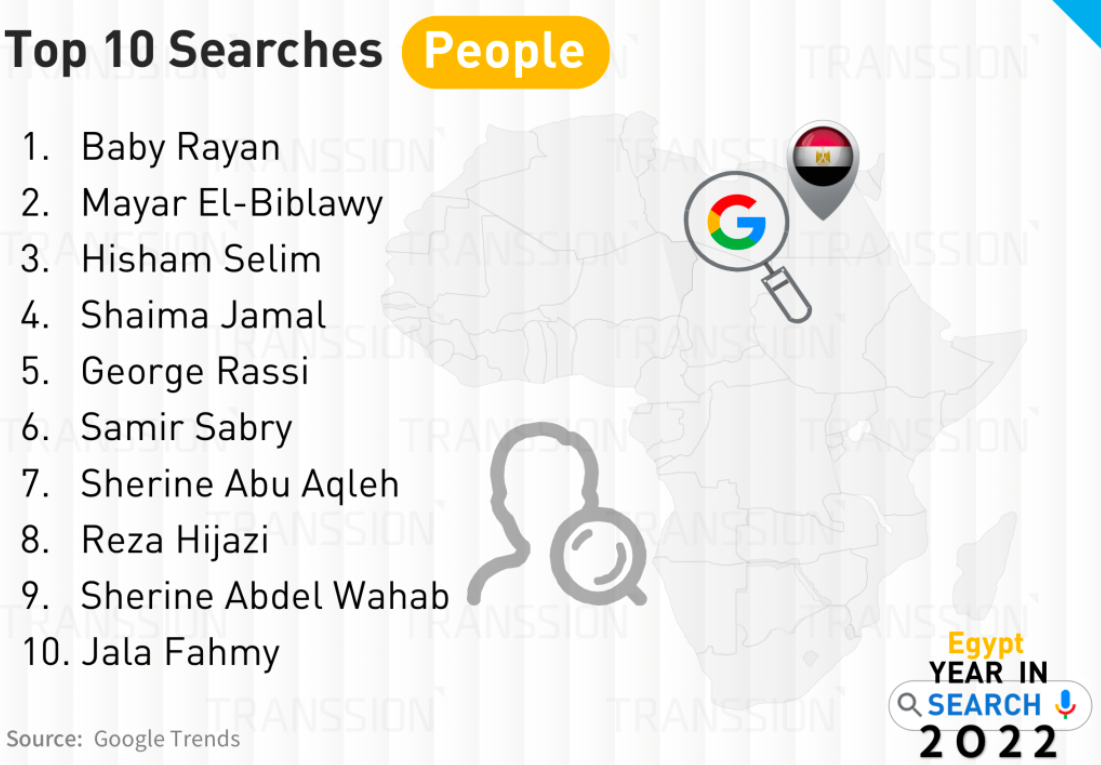This screenshot has width=1101, height=765.
Task: Choose Shaima Jamal from the list
Action: pyautogui.click(x=203, y=316)
